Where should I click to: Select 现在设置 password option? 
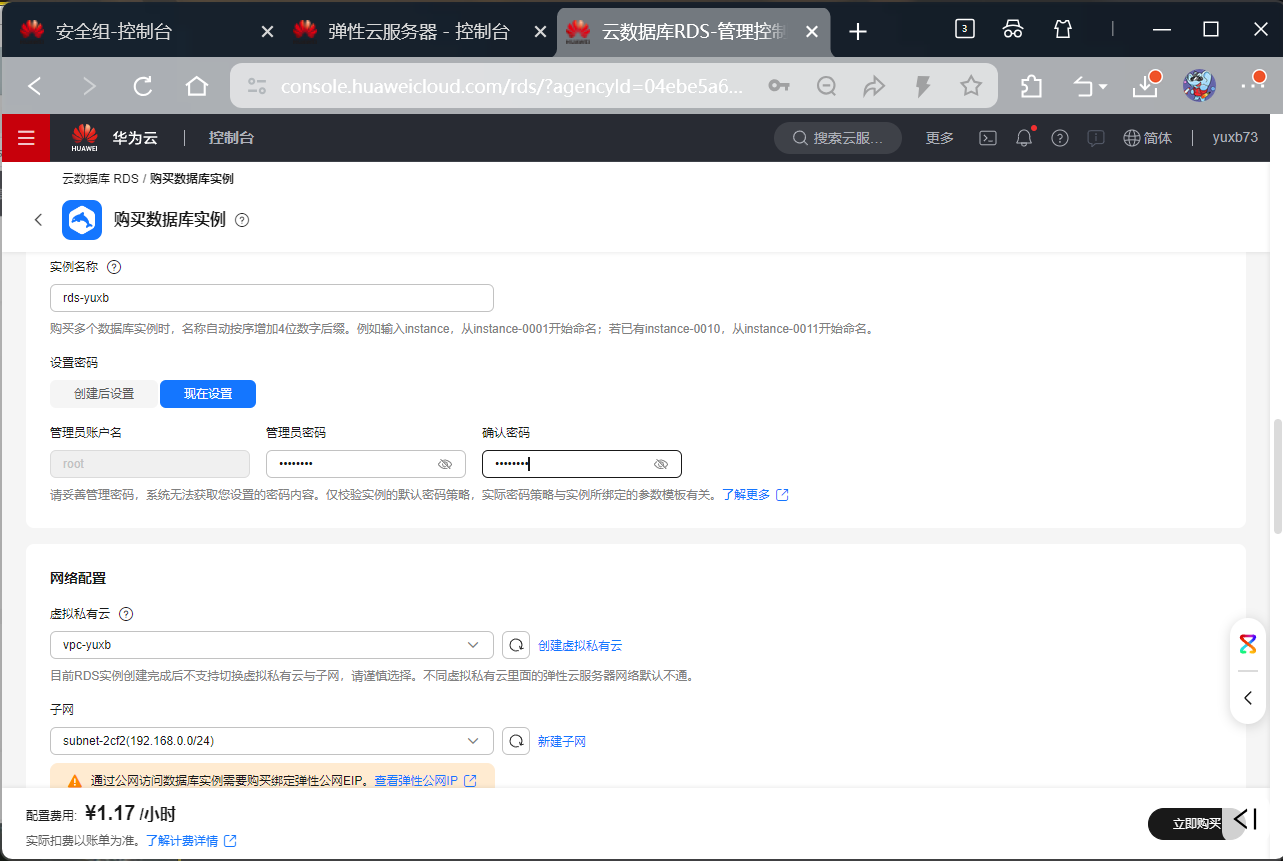pyautogui.click(x=208, y=394)
